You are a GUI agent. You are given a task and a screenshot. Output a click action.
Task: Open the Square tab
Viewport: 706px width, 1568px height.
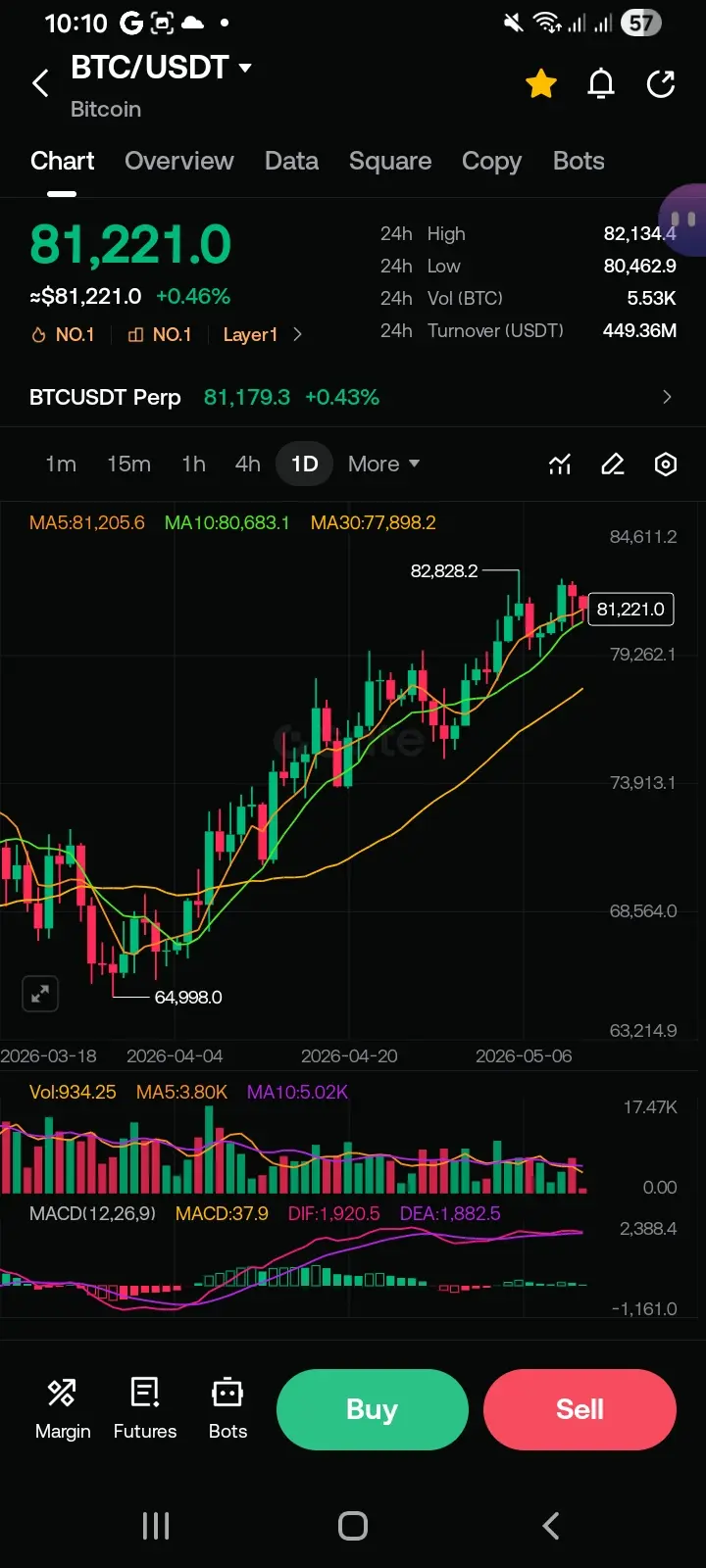[390, 161]
